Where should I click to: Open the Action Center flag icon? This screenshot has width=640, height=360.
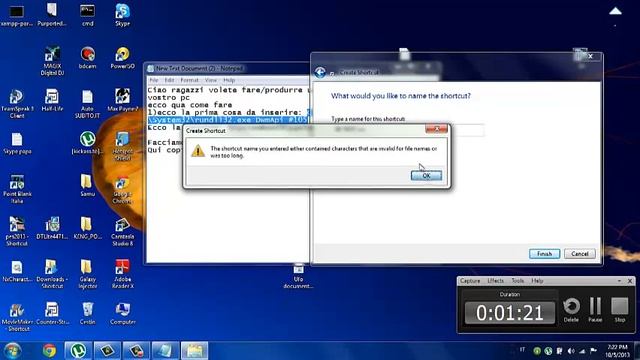click(x=593, y=351)
